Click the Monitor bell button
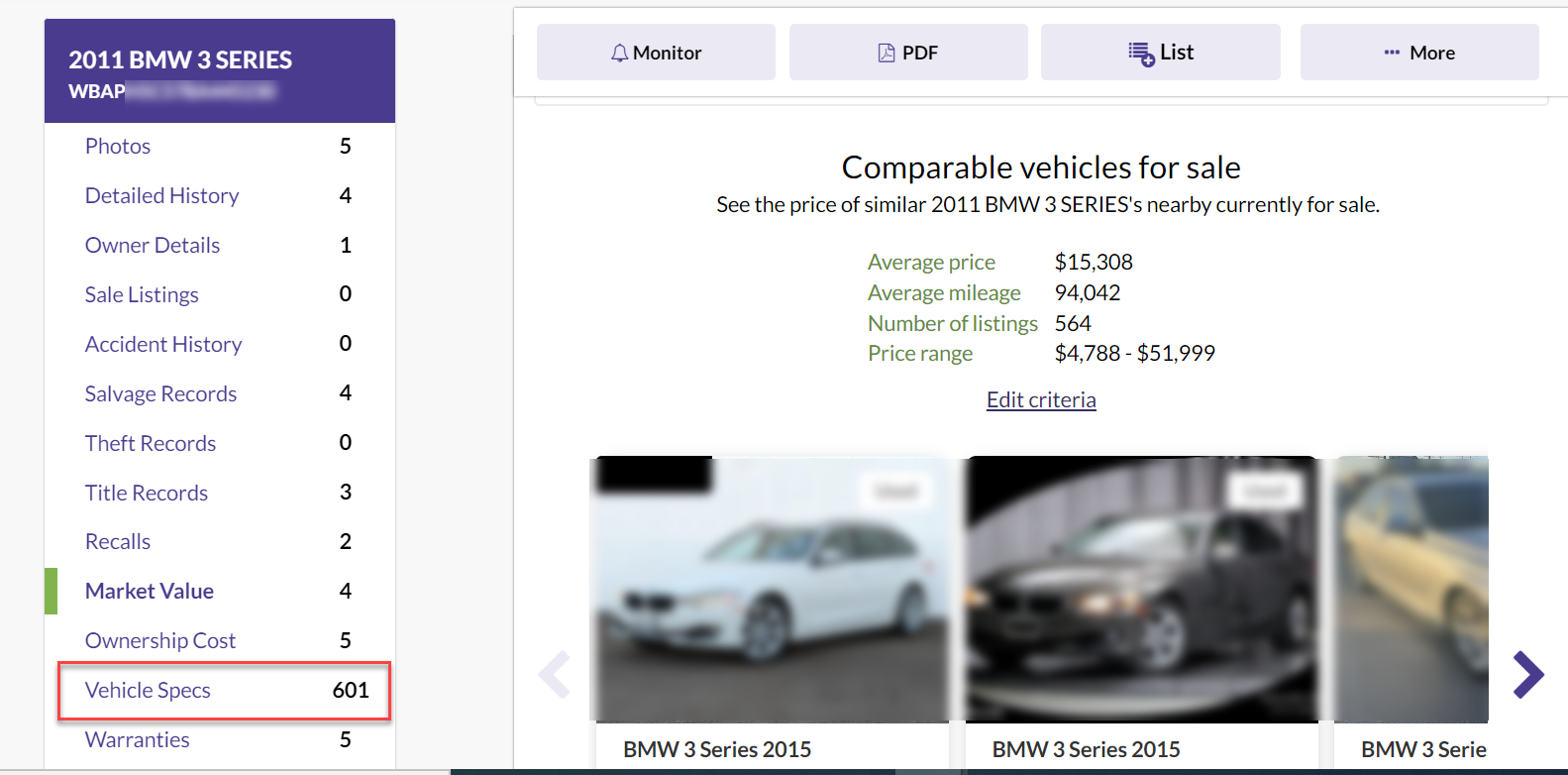The height and width of the screenshot is (775, 1568). (656, 53)
